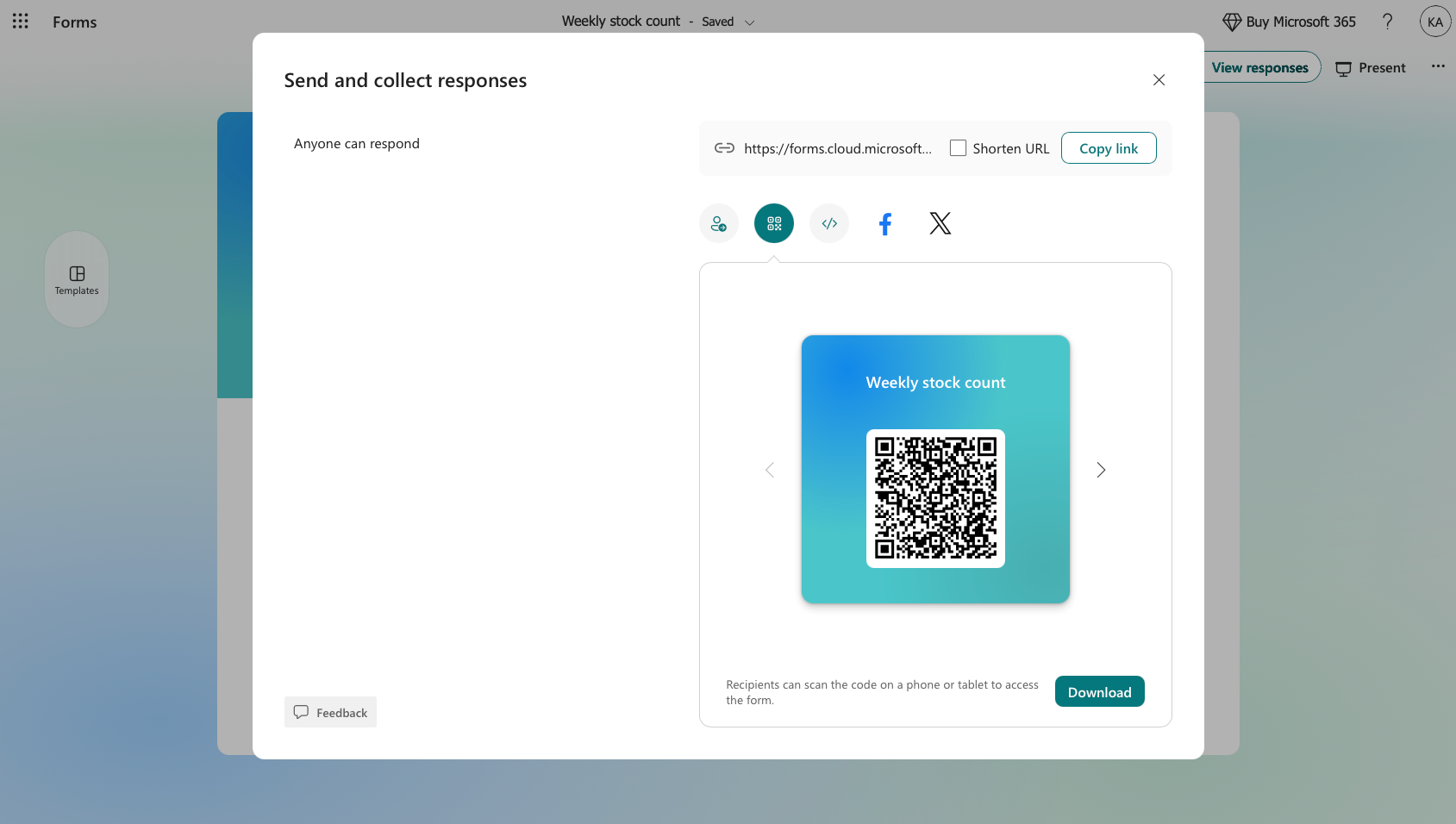This screenshot has height=824, width=1456.
Task: Expand the Saved status dropdown
Action: click(x=749, y=22)
